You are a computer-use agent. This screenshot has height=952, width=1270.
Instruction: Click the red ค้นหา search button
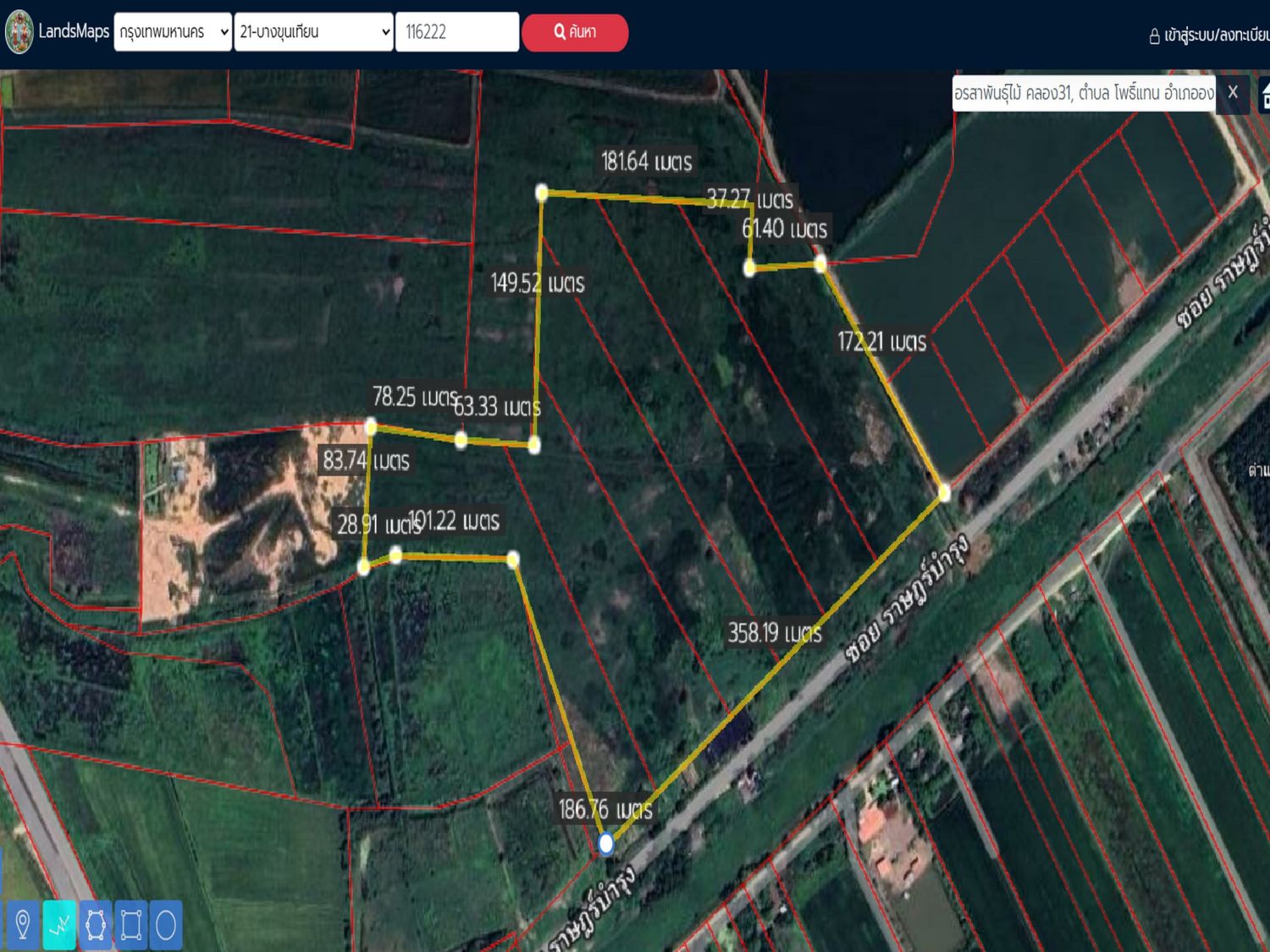[x=575, y=32]
